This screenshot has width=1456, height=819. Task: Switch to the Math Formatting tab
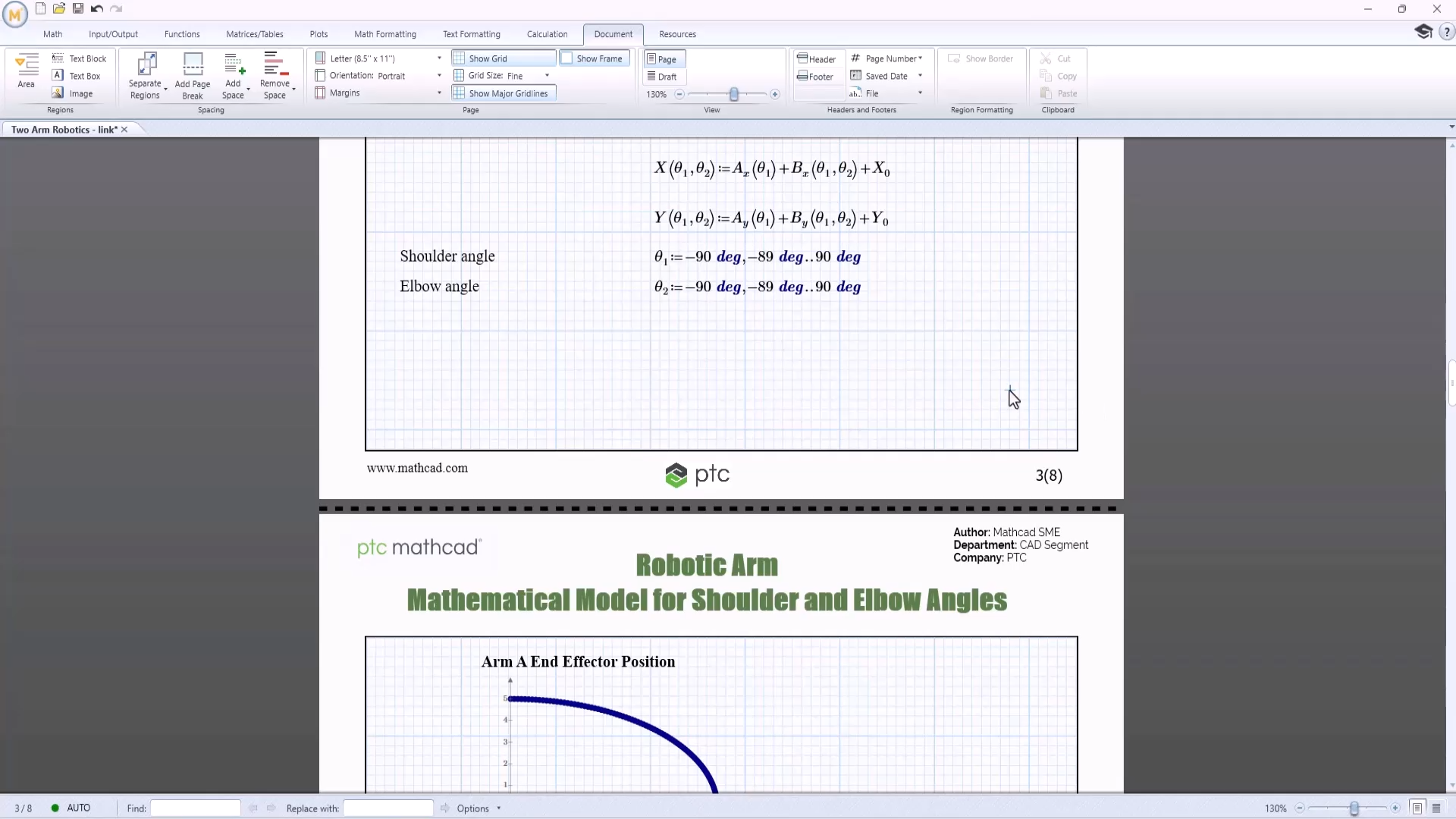[385, 34]
